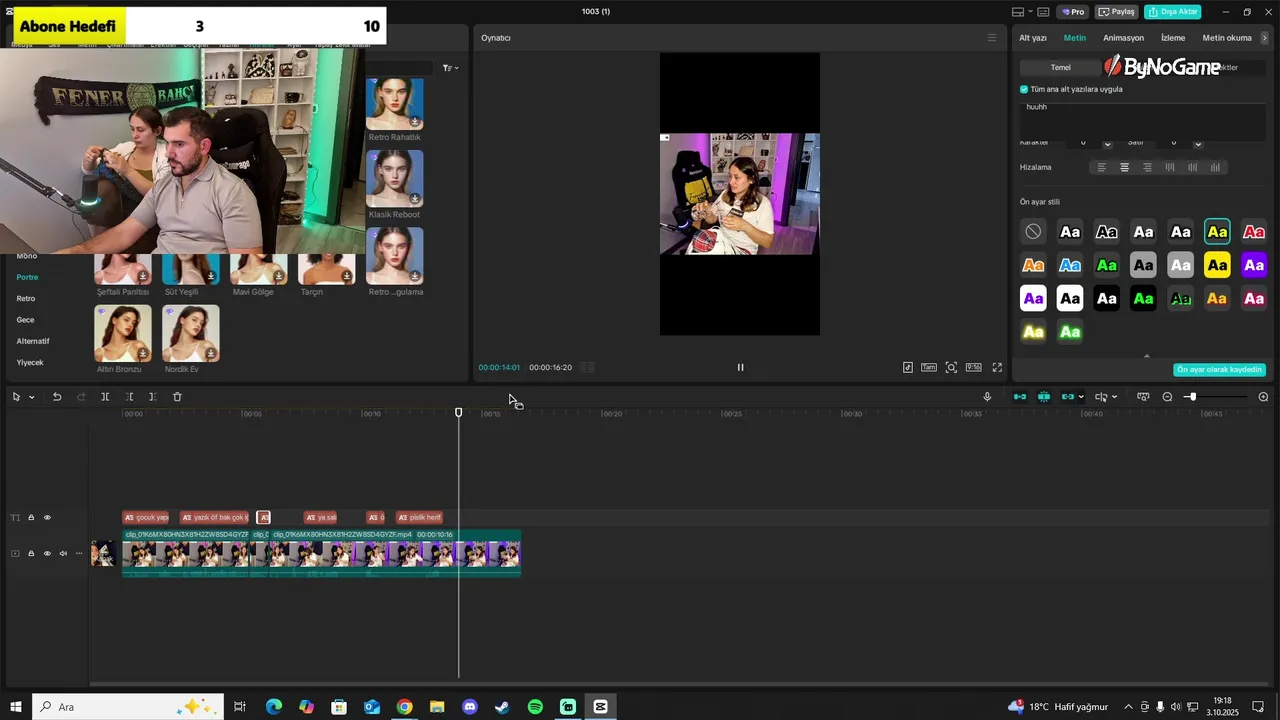Image resolution: width=1280 pixels, height=720 pixels.
Task: Switch to the Animasyon tab
Action: coord(1123,38)
